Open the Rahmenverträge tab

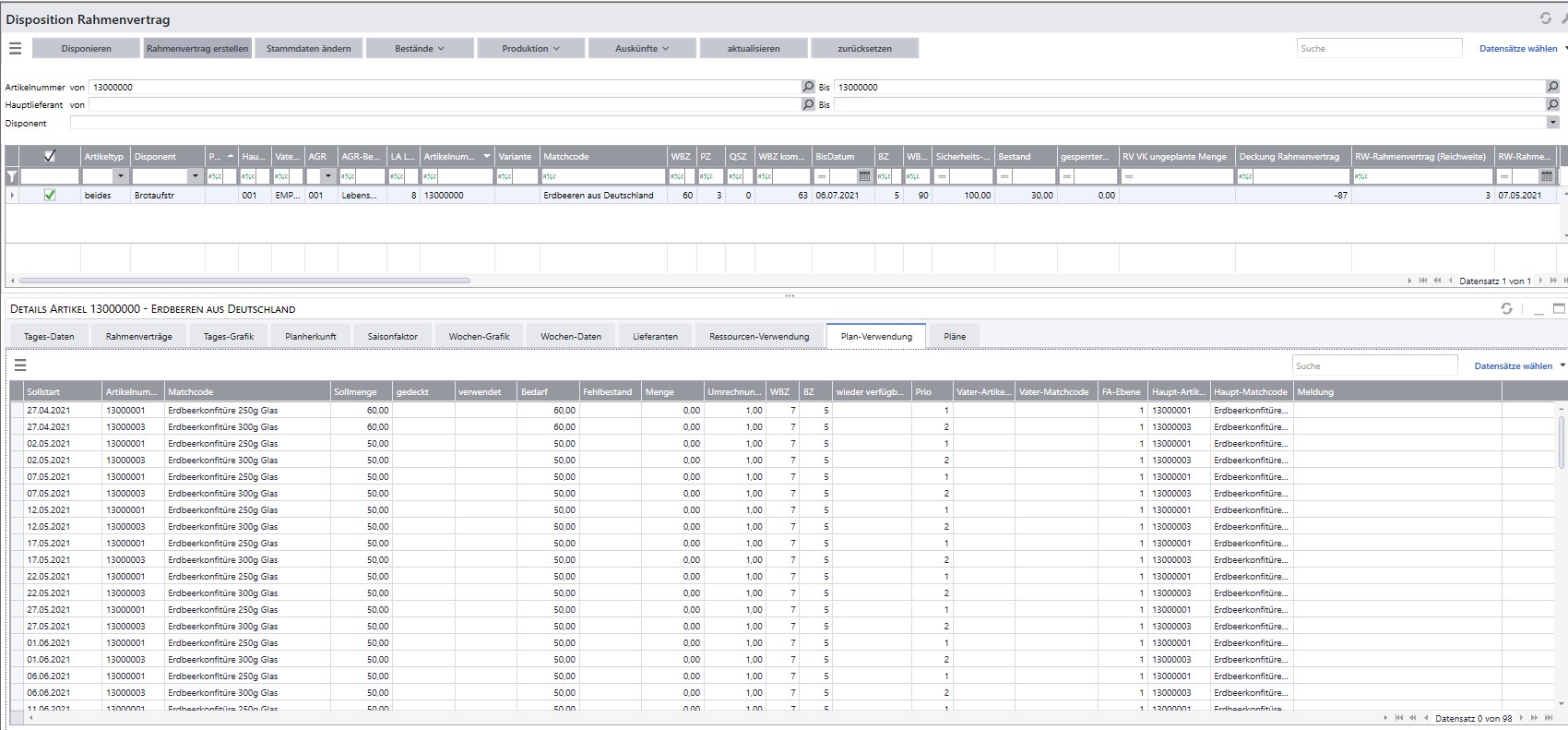tap(138, 337)
